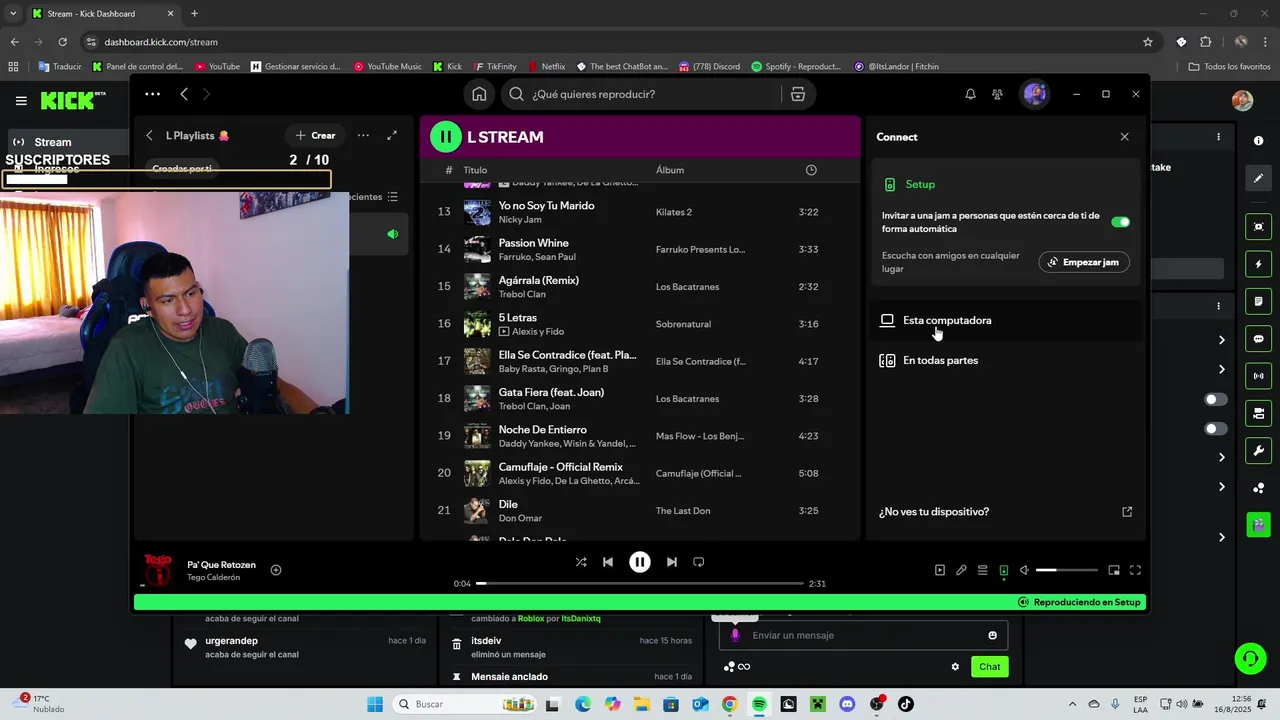Click Enviar un mensaje chat field
The height and width of the screenshot is (720, 1280).
pyautogui.click(x=863, y=635)
